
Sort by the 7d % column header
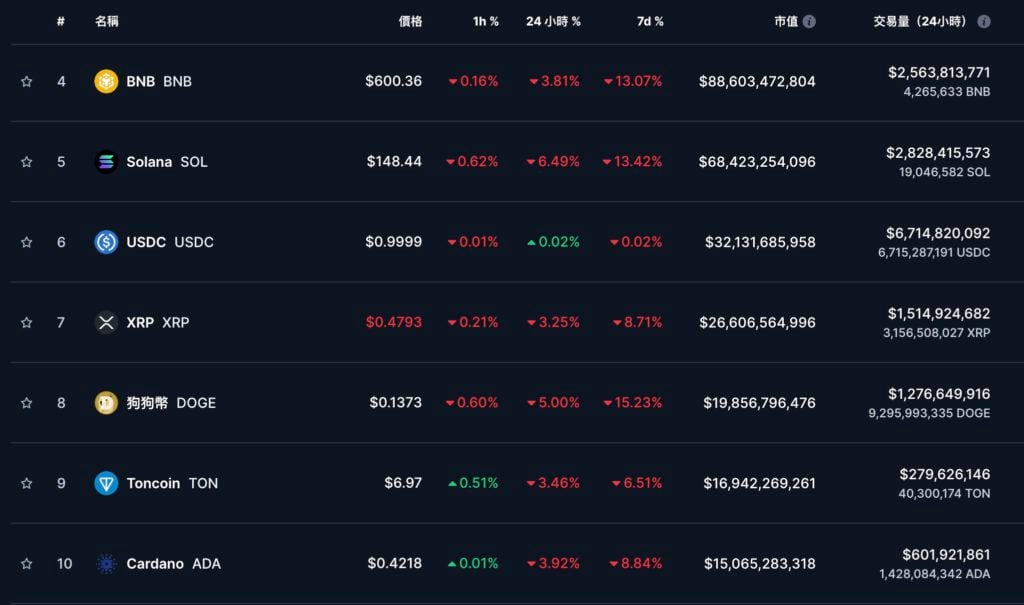pos(650,21)
